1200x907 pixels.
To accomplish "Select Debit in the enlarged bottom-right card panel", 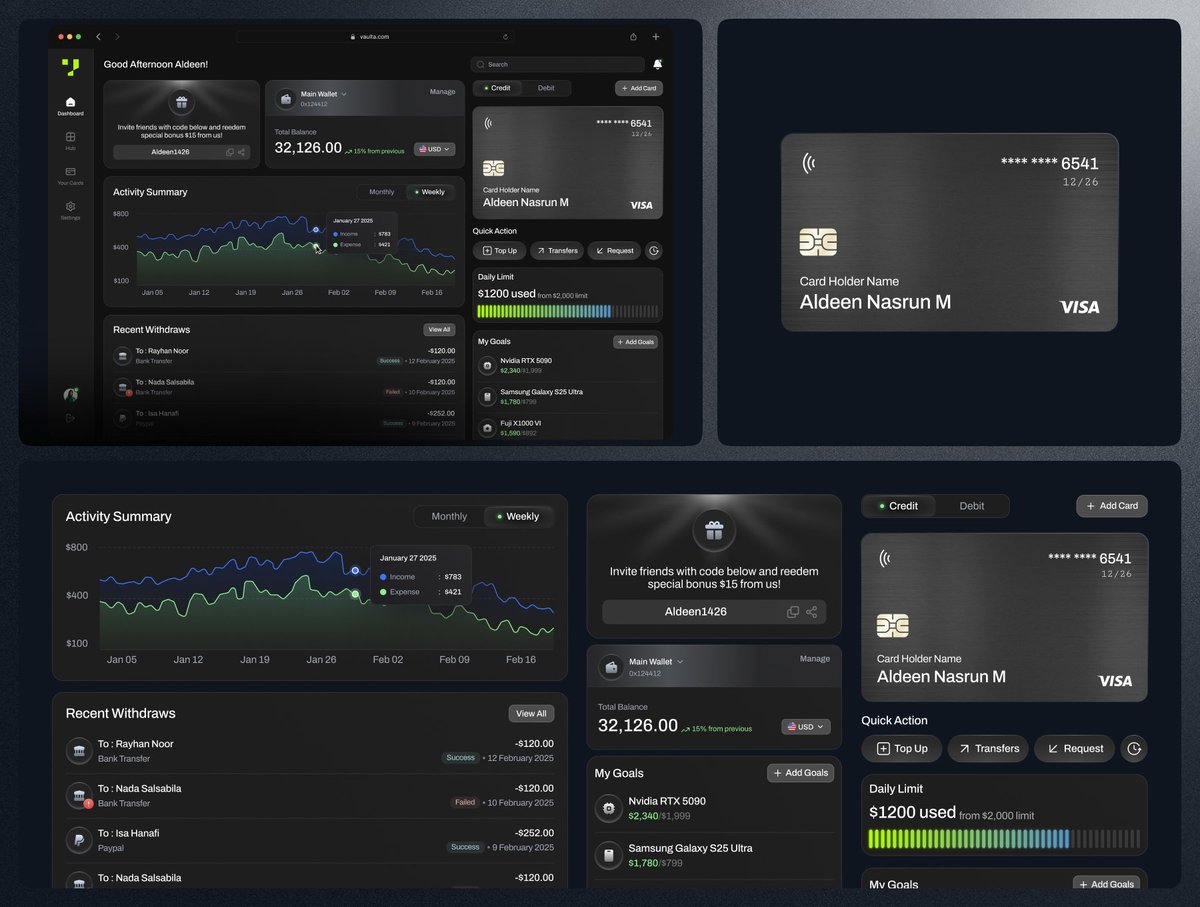I will click(971, 506).
